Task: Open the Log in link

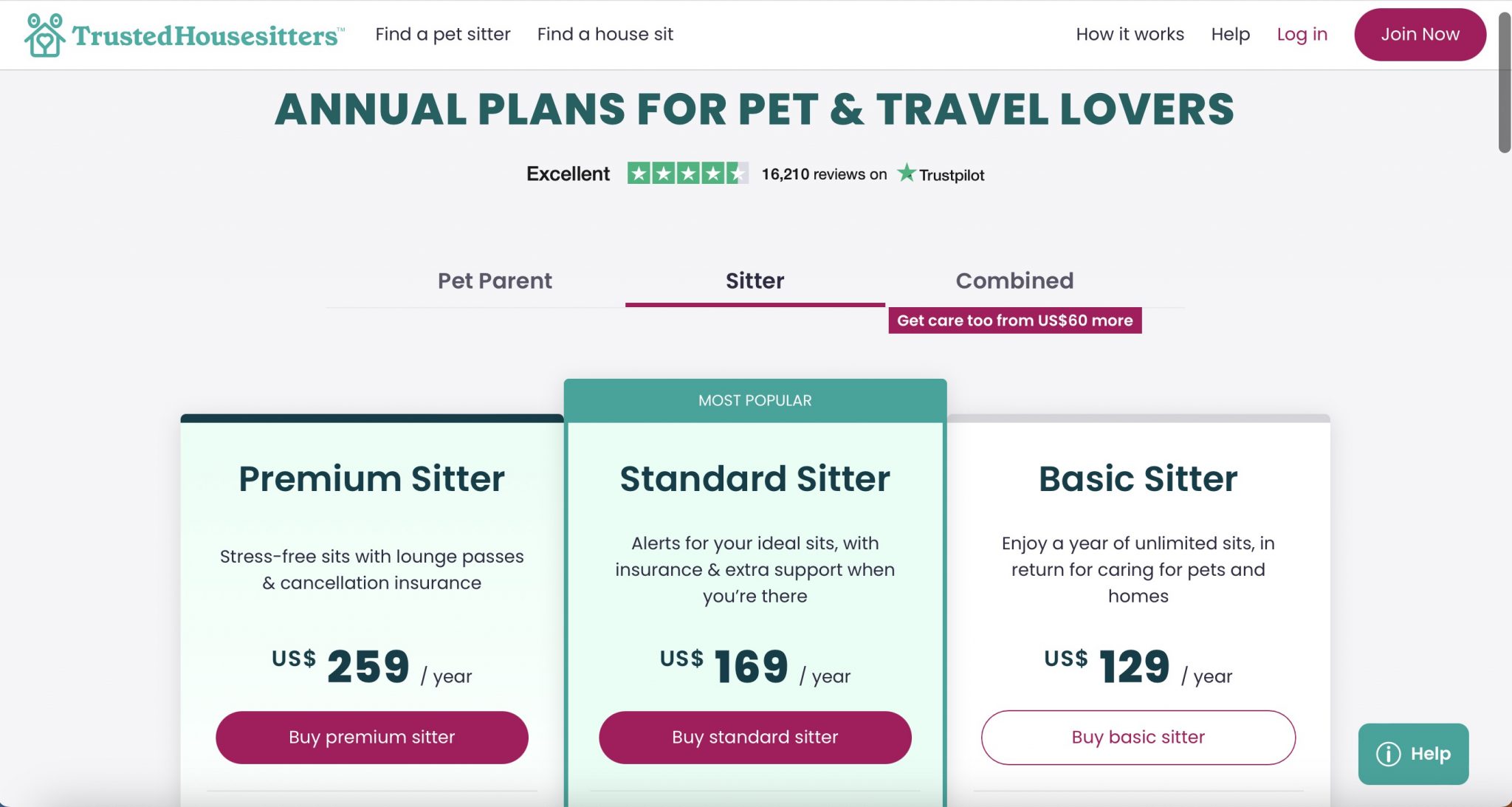Action: 1302,34
